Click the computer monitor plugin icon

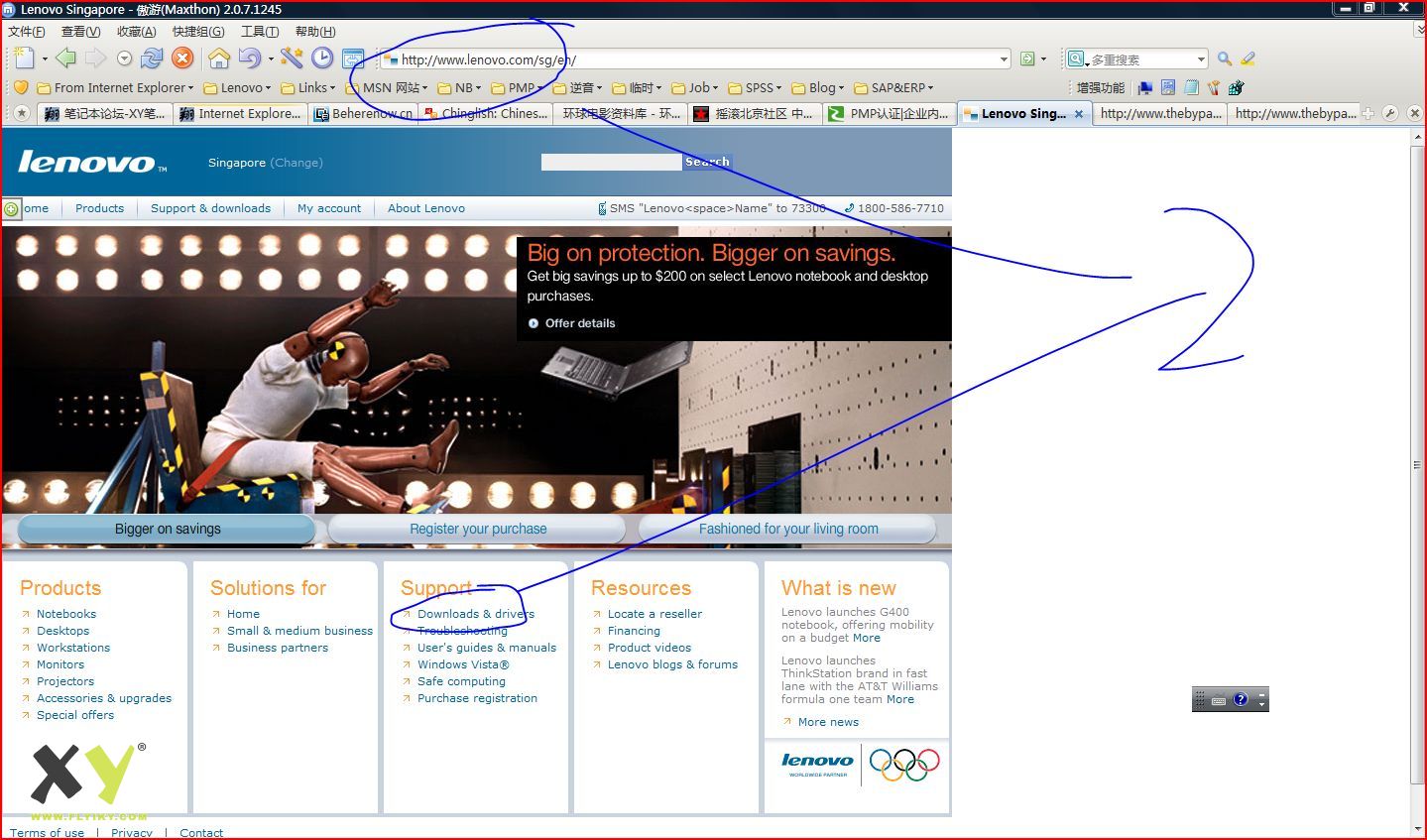tap(1145, 87)
